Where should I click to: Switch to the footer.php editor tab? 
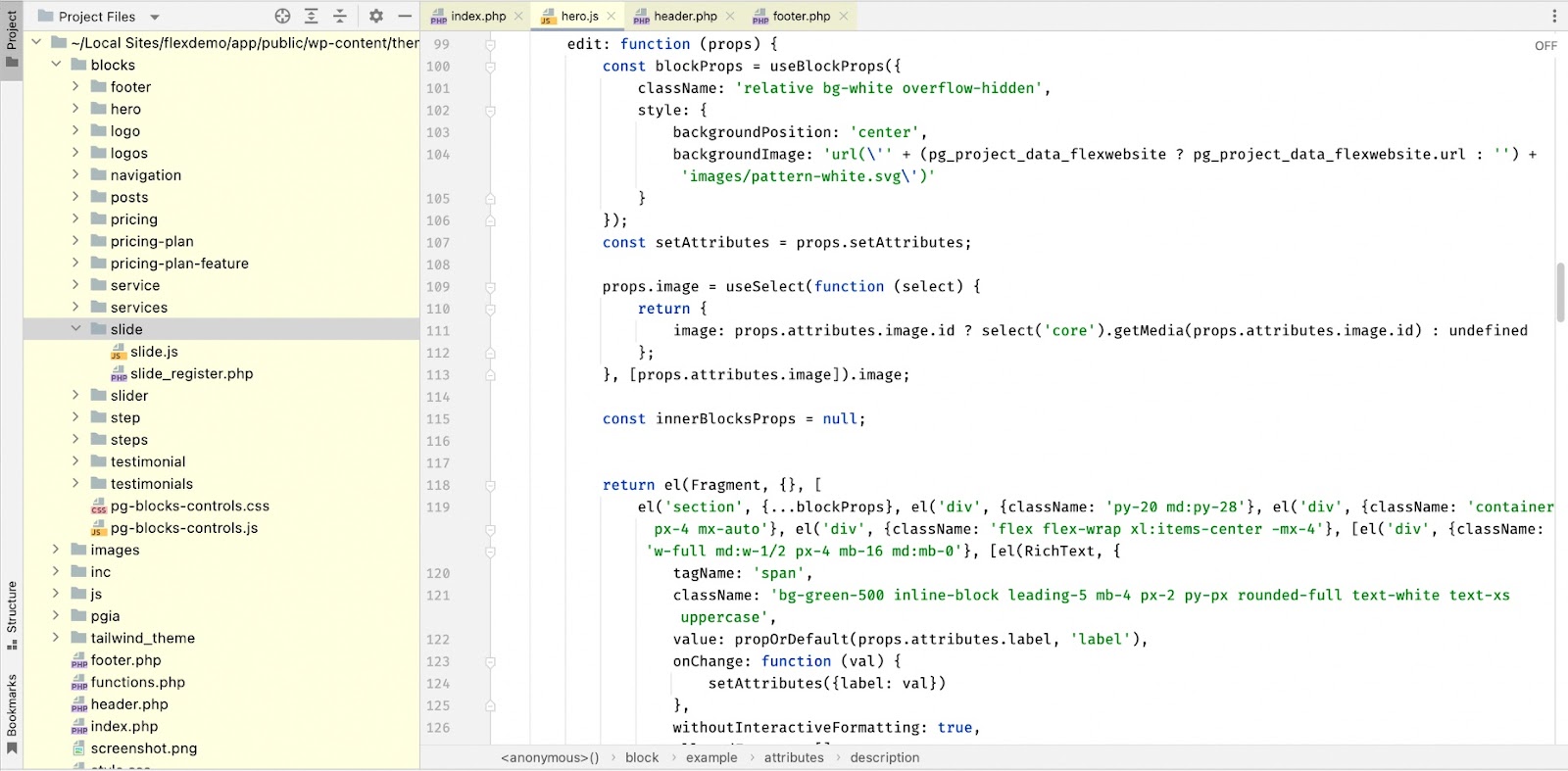coord(801,16)
